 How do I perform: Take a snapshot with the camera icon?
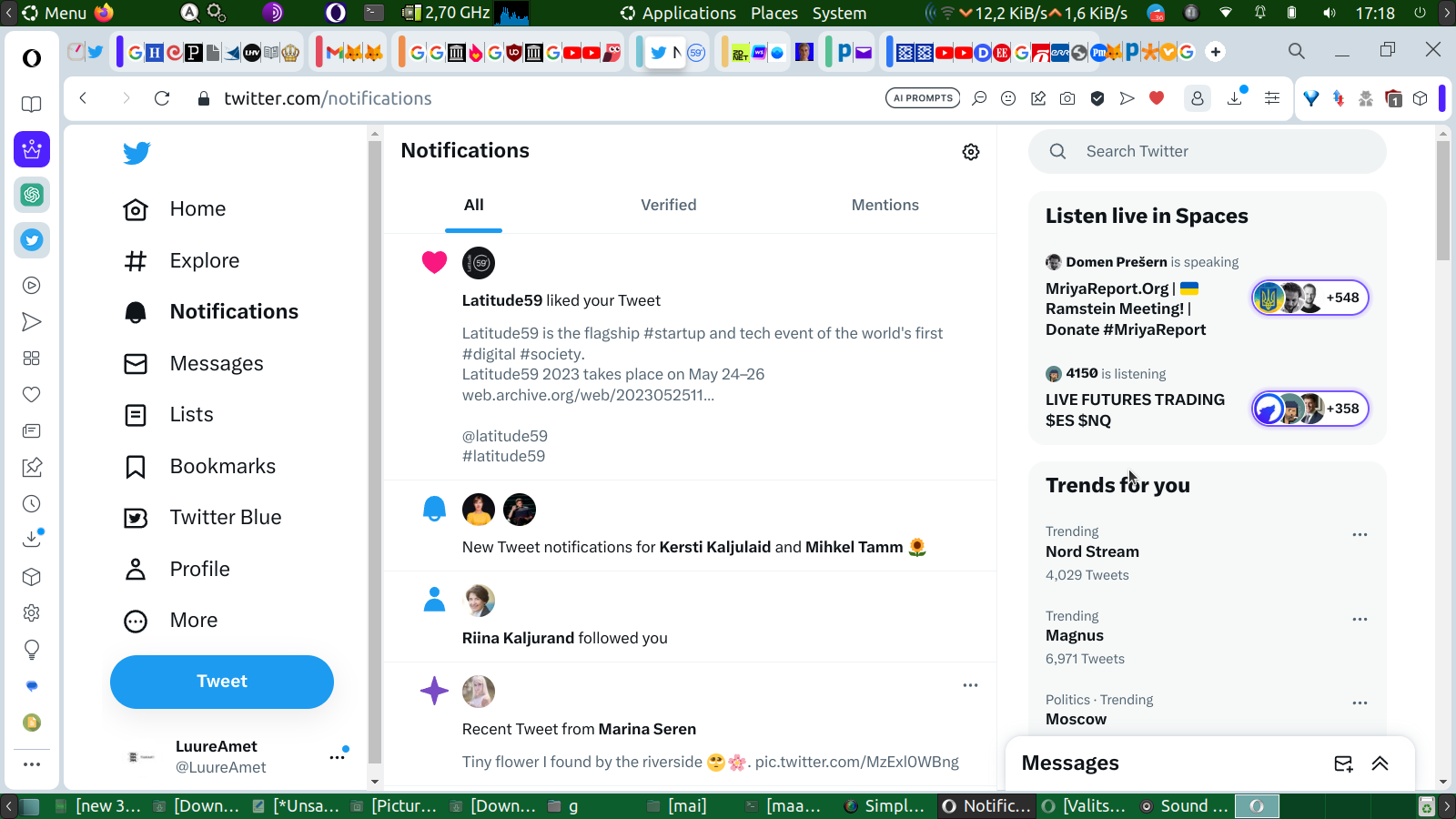(1067, 98)
